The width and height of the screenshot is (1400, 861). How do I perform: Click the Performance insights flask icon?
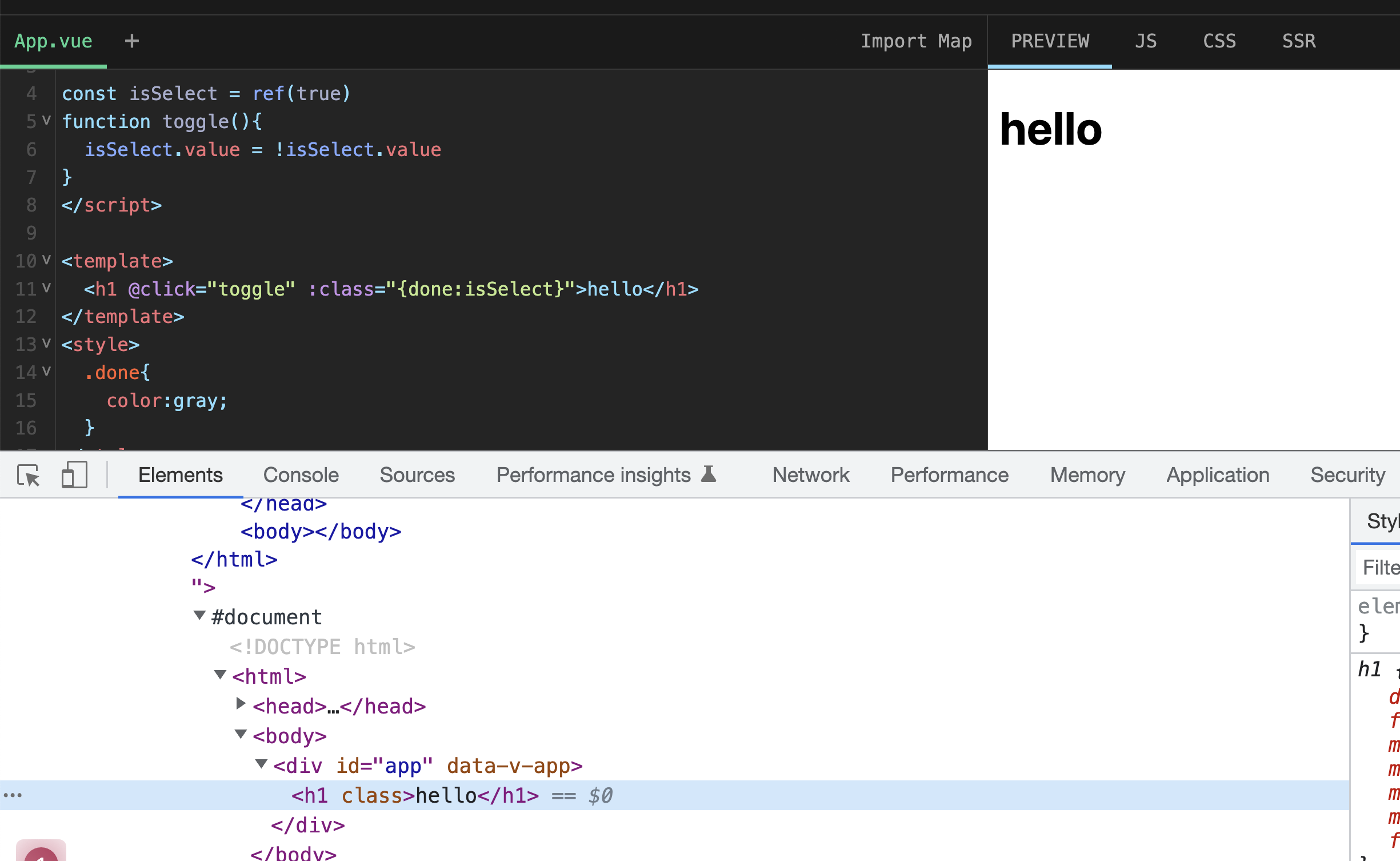(709, 474)
